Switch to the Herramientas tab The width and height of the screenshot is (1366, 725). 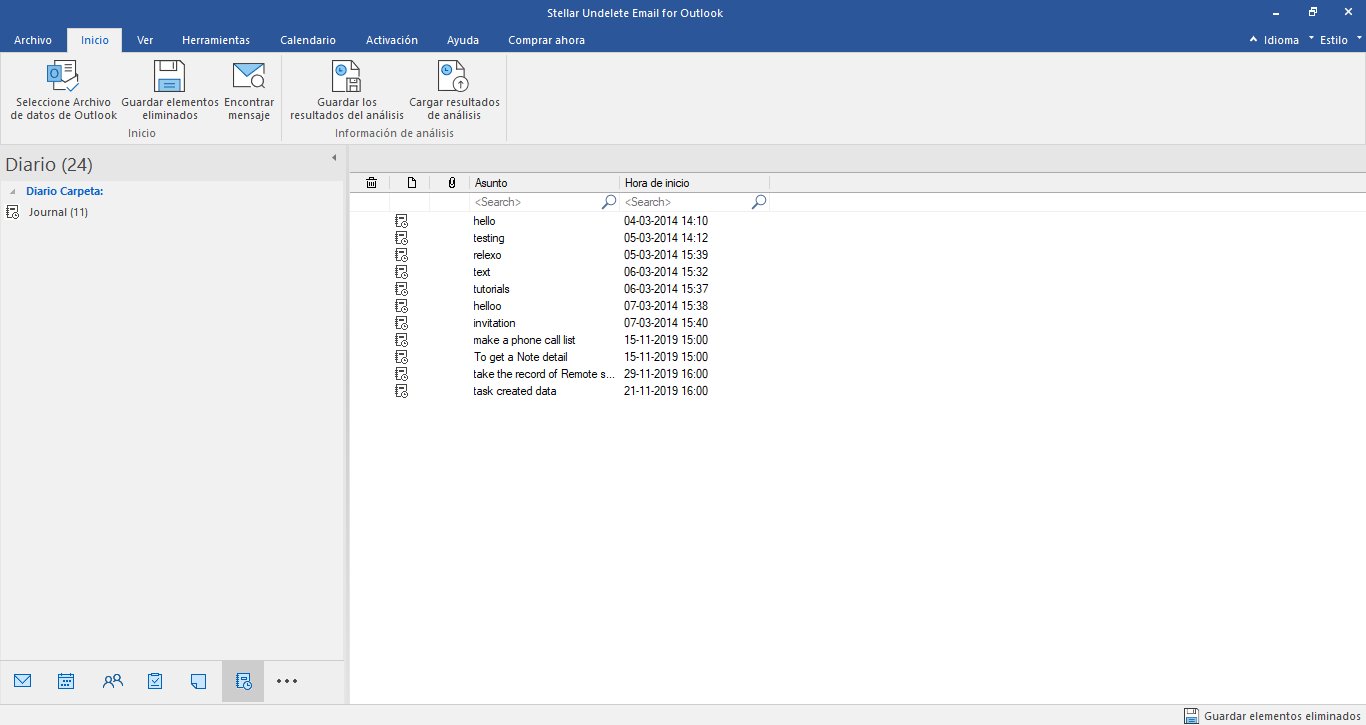216,40
